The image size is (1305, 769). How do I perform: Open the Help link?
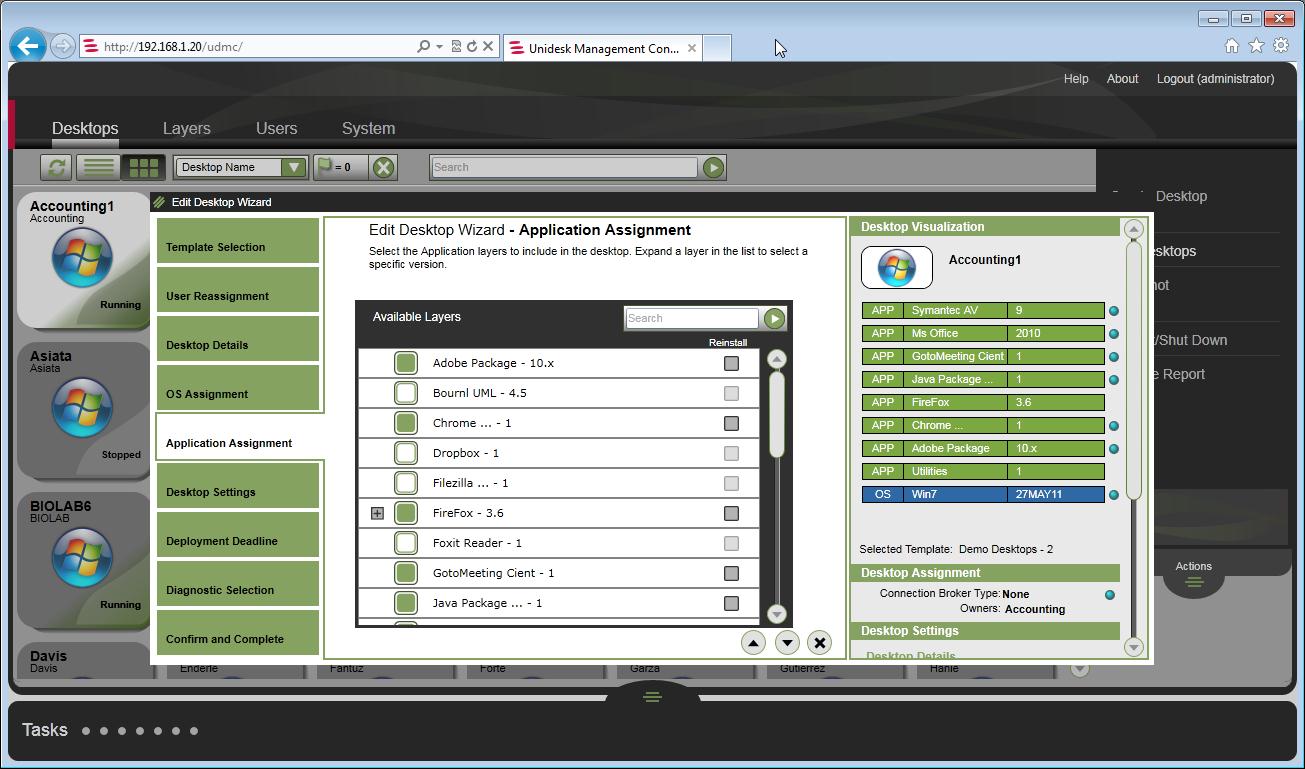click(x=1076, y=79)
